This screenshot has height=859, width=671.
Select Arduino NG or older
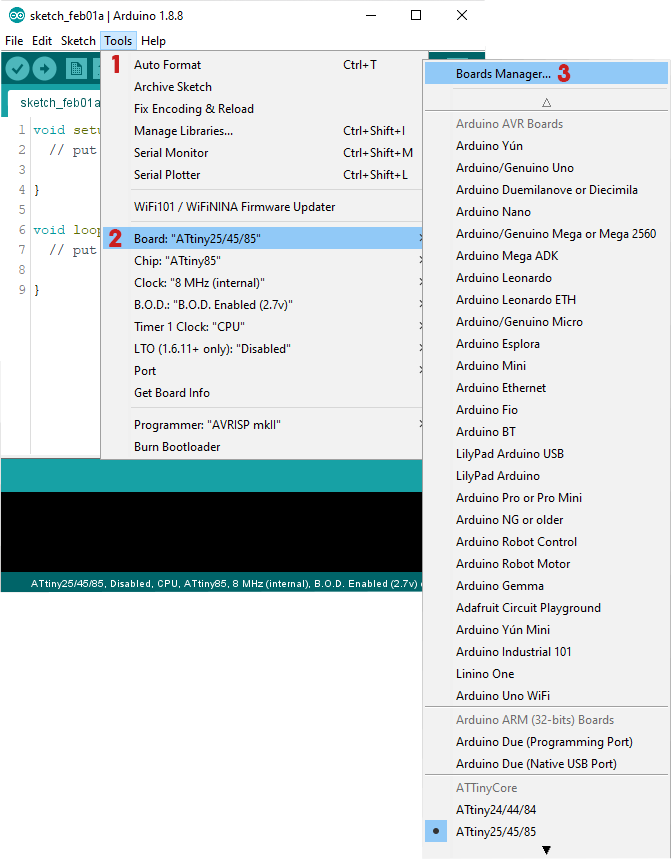tap(546, 519)
